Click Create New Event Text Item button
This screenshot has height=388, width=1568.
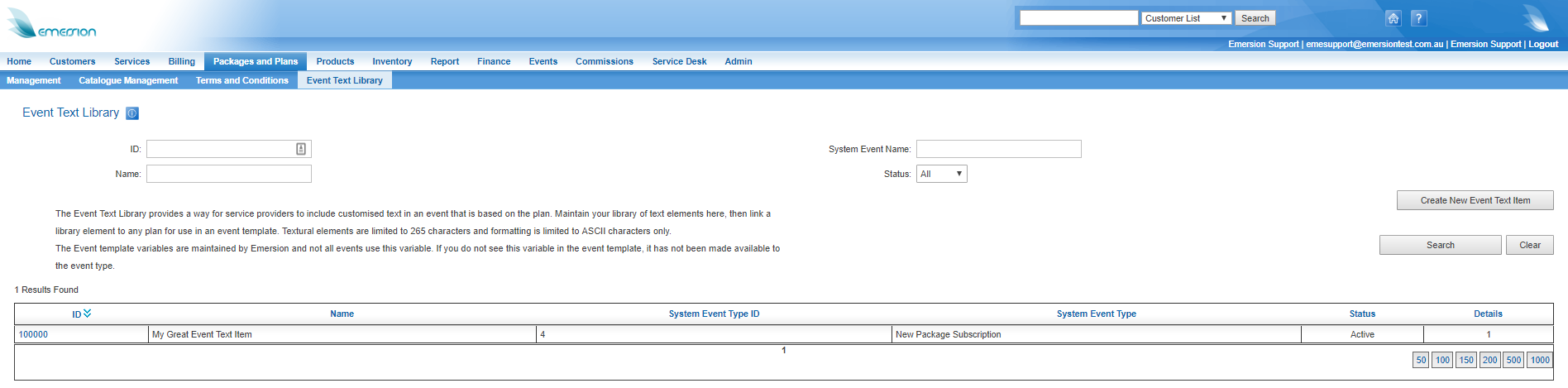[x=1475, y=200]
